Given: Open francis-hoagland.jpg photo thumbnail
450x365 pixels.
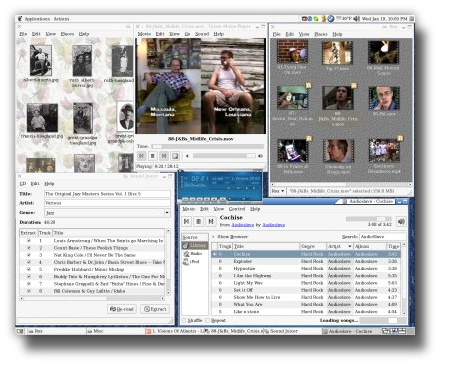Looking at the screenshot, I should 42,118.
